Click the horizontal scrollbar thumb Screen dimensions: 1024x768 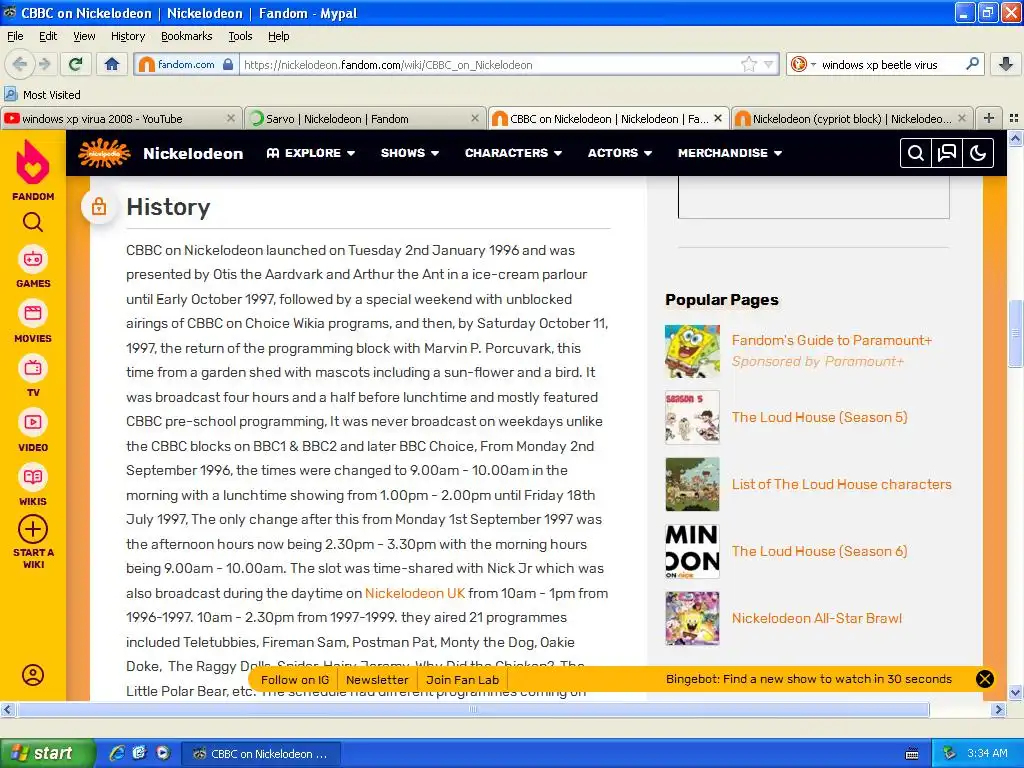click(473, 709)
